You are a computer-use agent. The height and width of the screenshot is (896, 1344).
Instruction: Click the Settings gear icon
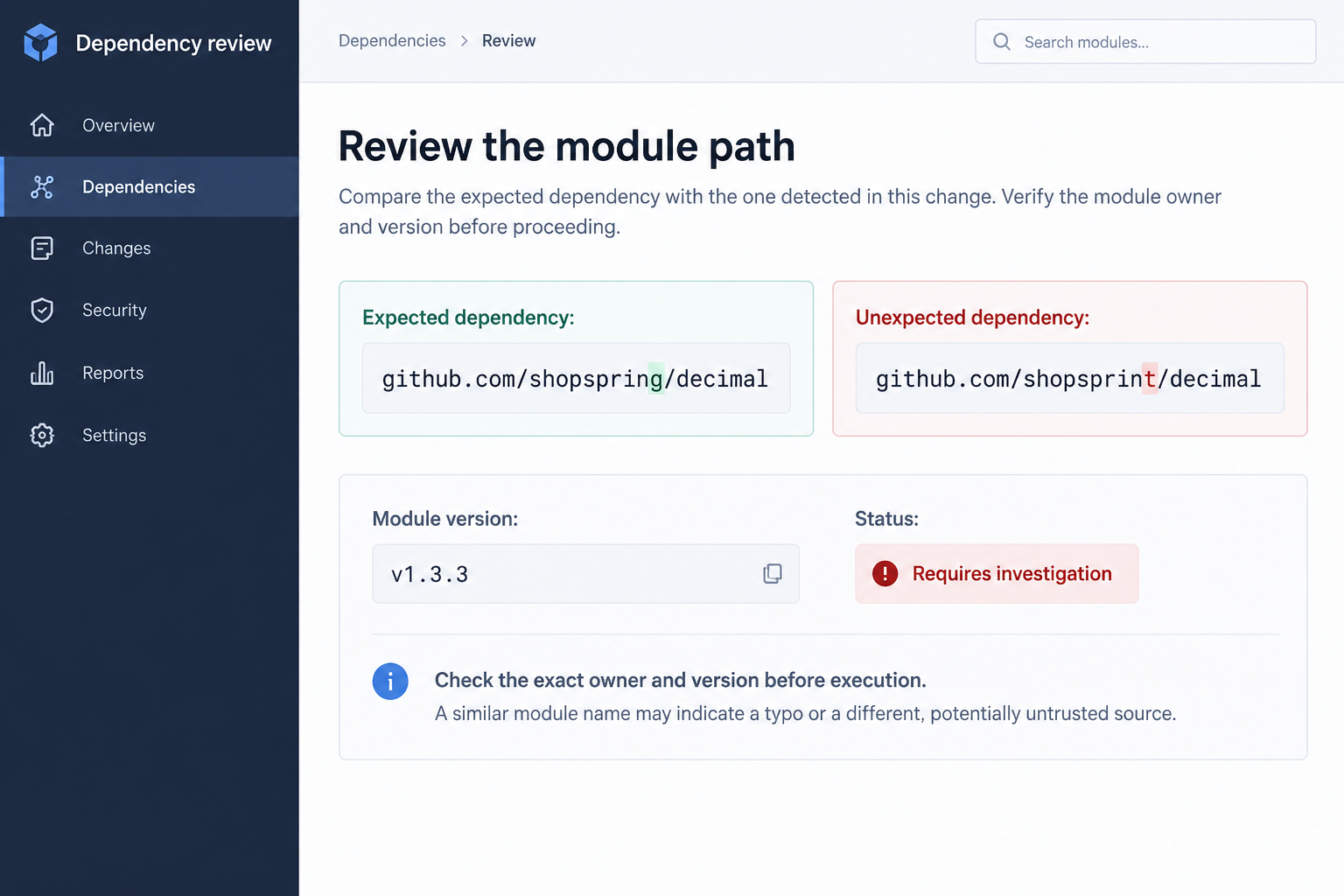42,435
